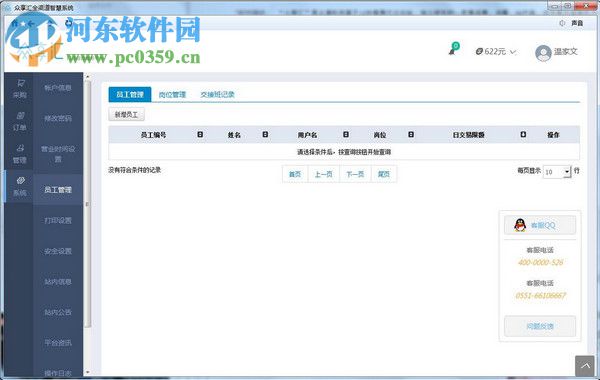600x380 pixels.
Task: Switch to the 交接班记录 tab
Action: pyautogui.click(x=217, y=95)
